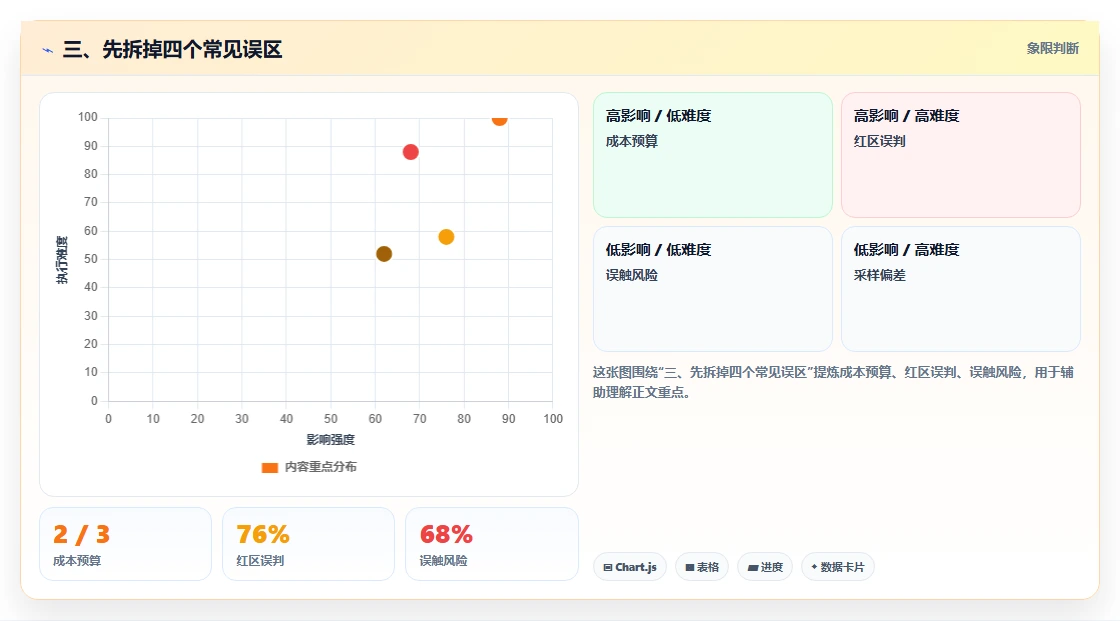Click the icon inside the Chart.js tag

pos(608,567)
